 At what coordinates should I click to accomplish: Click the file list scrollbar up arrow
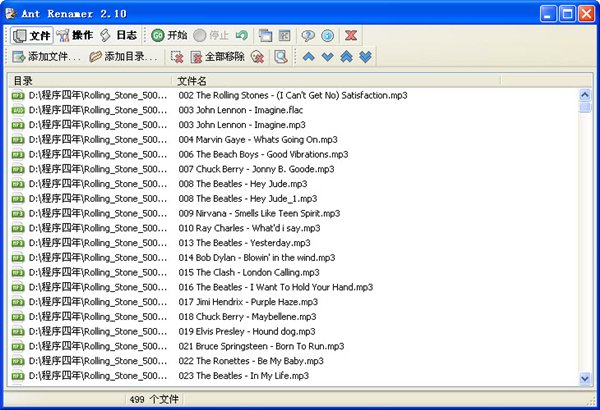[585, 95]
